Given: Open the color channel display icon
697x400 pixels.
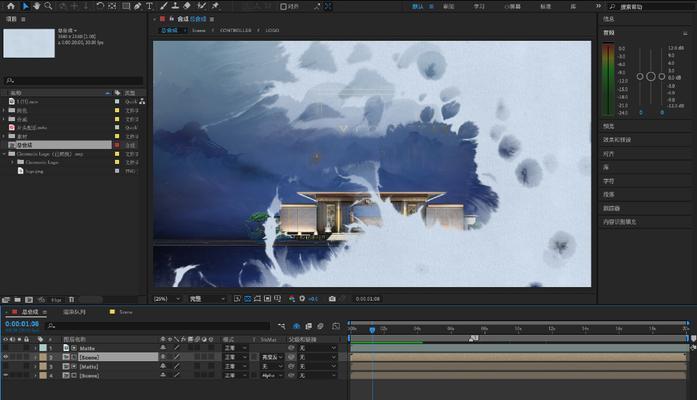Looking at the screenshot, I should pos(292,299).
